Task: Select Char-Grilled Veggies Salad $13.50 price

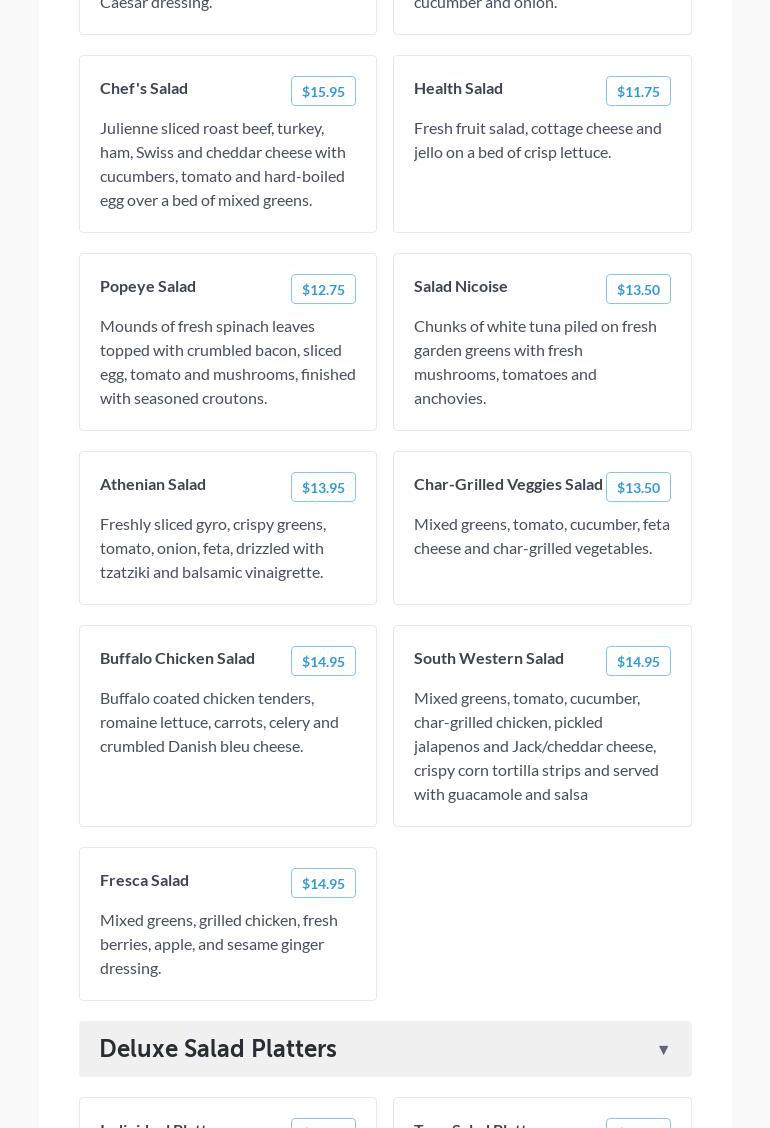Action: tap(638, 487)
